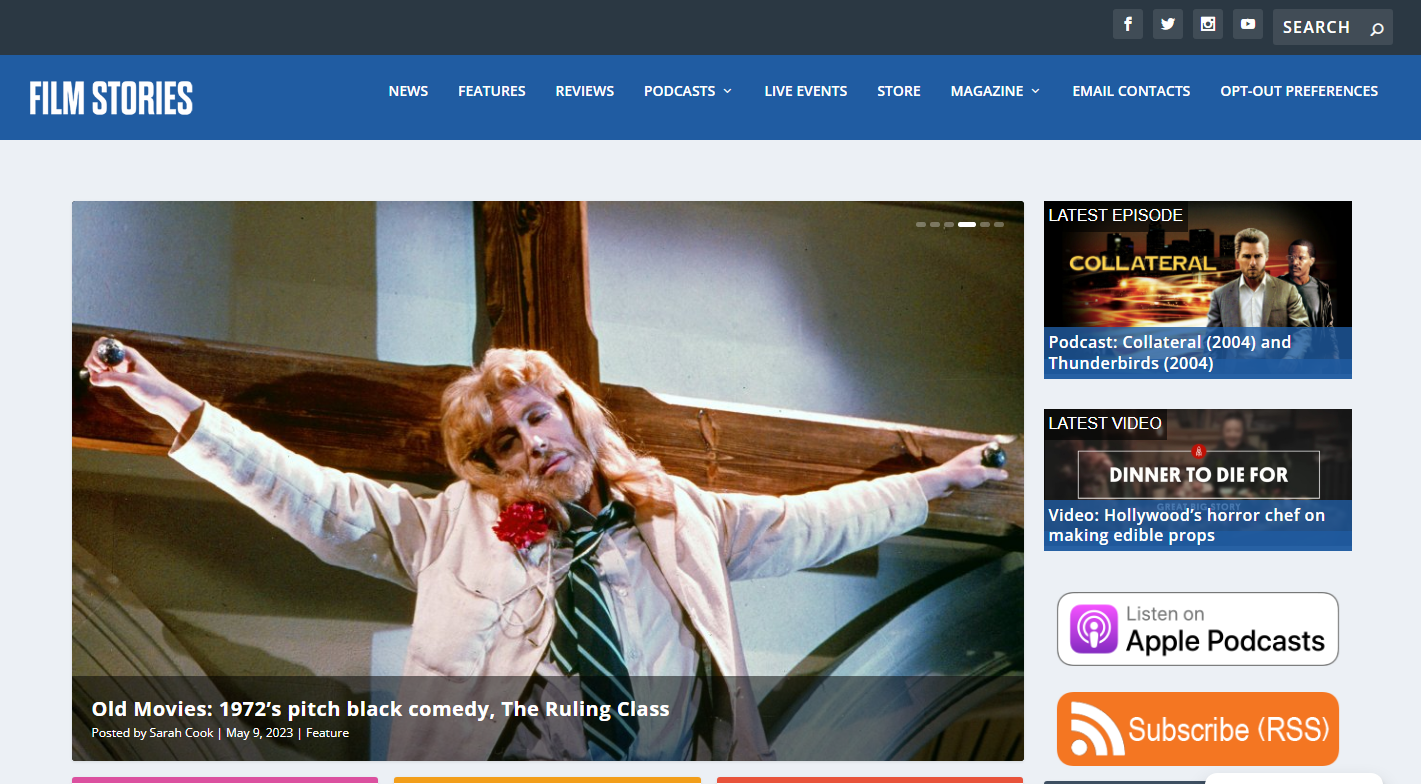Select the currently active fourth slide dot

tap(967, 224)
